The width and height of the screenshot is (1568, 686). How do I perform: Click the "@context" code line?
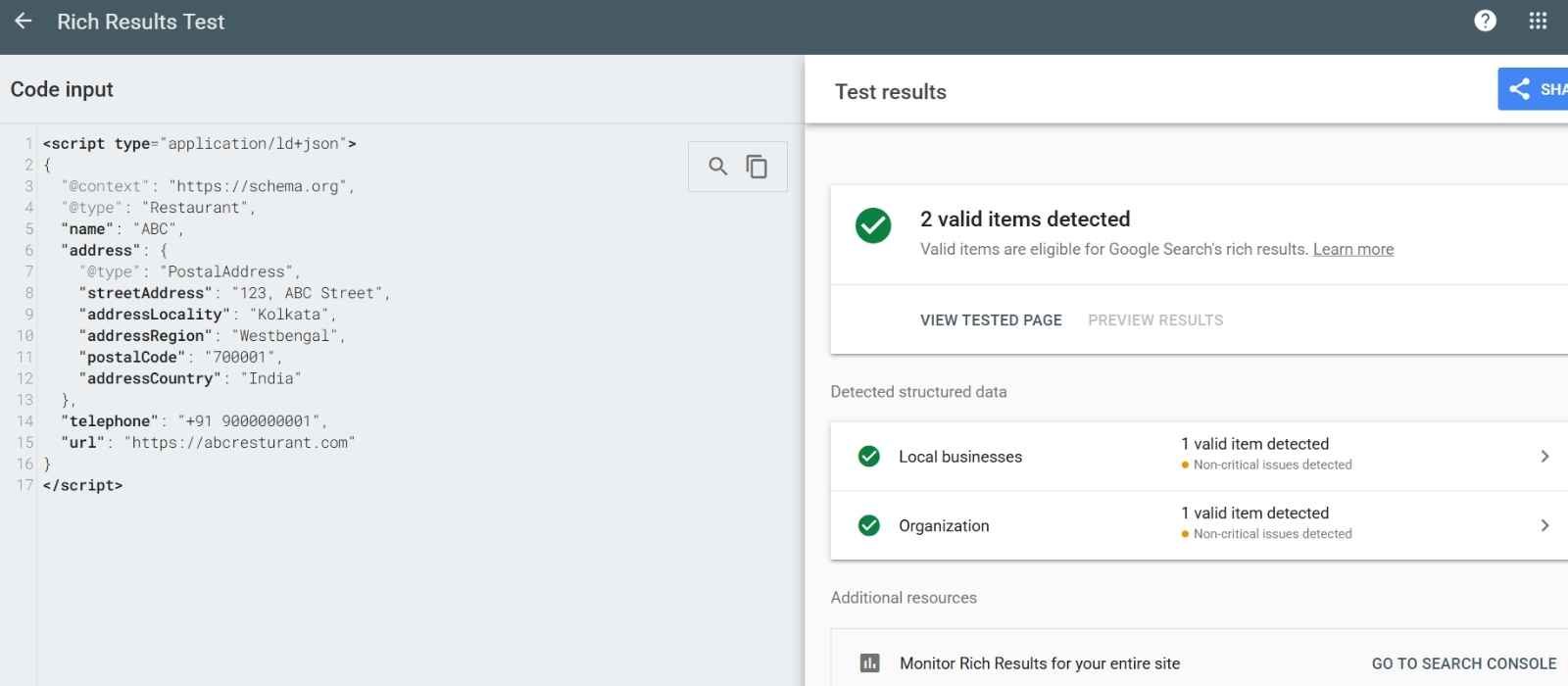pyautogui.click(x=208, y=186)
